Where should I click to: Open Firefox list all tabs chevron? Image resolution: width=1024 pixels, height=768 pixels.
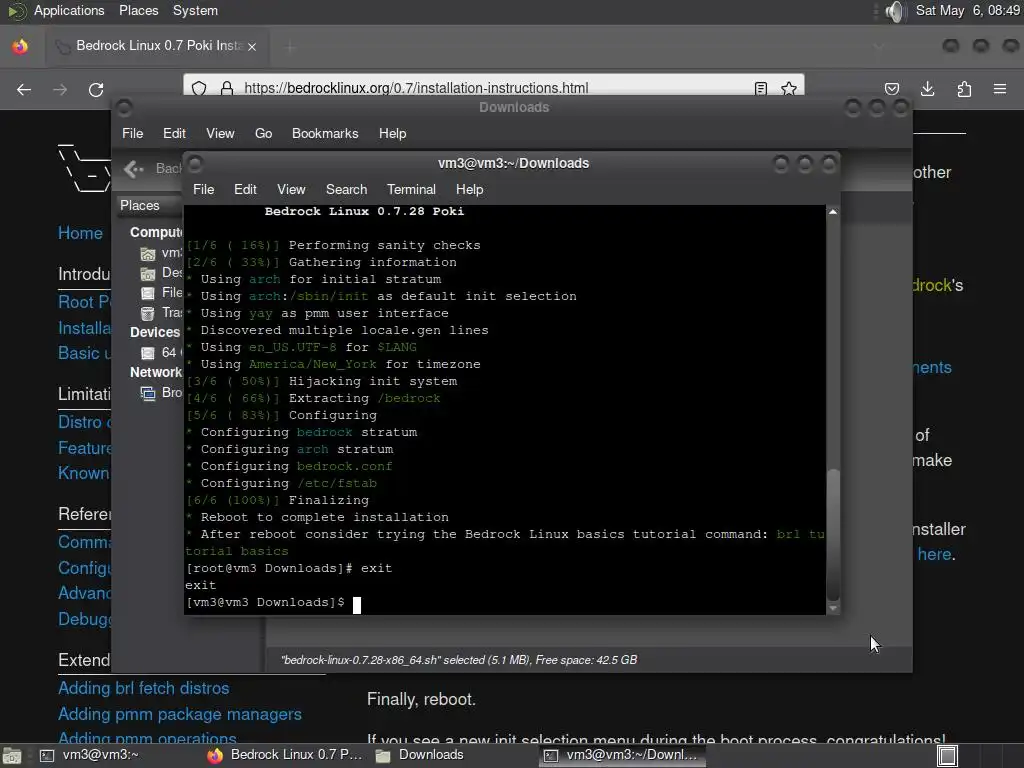click(x=879, y=46)
